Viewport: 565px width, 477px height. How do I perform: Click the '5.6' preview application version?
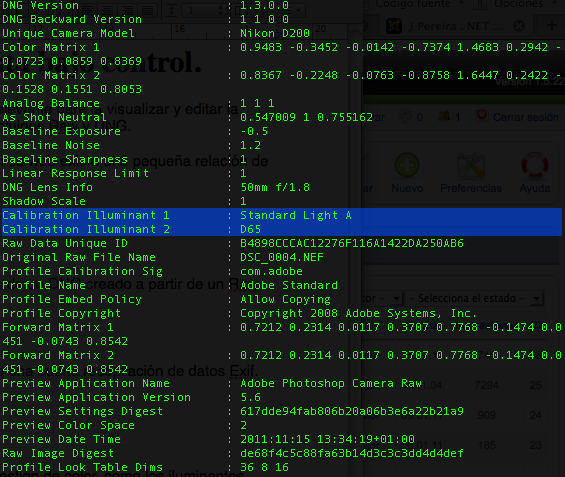250,397
